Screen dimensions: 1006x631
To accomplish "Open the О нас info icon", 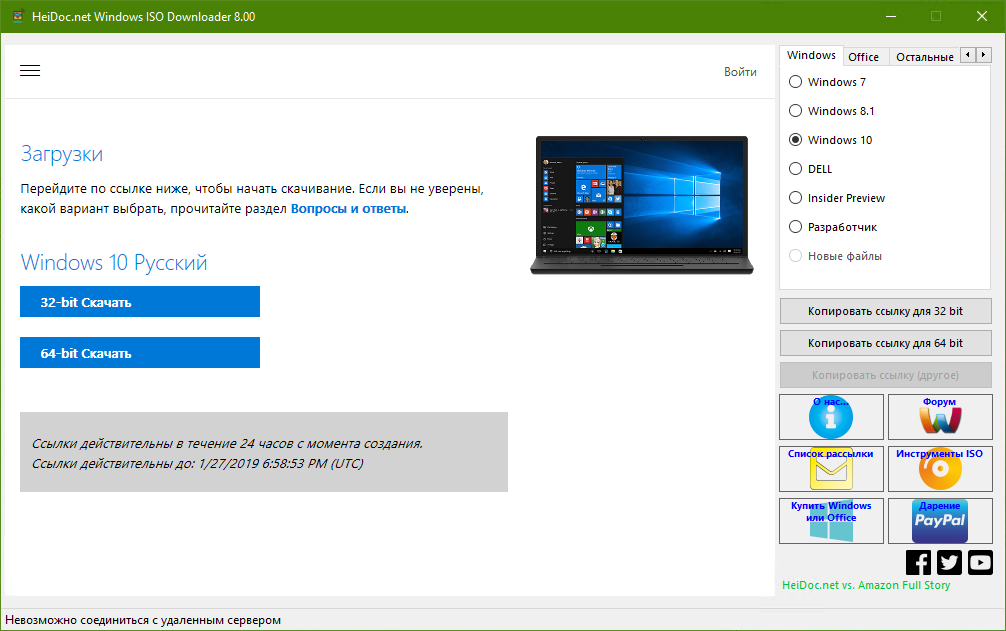I will coord(831,417).
